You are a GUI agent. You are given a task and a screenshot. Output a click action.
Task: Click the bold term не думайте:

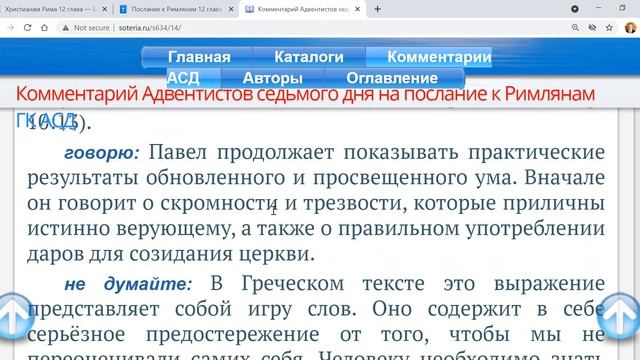pyautogui.click(x=128, y=284)
